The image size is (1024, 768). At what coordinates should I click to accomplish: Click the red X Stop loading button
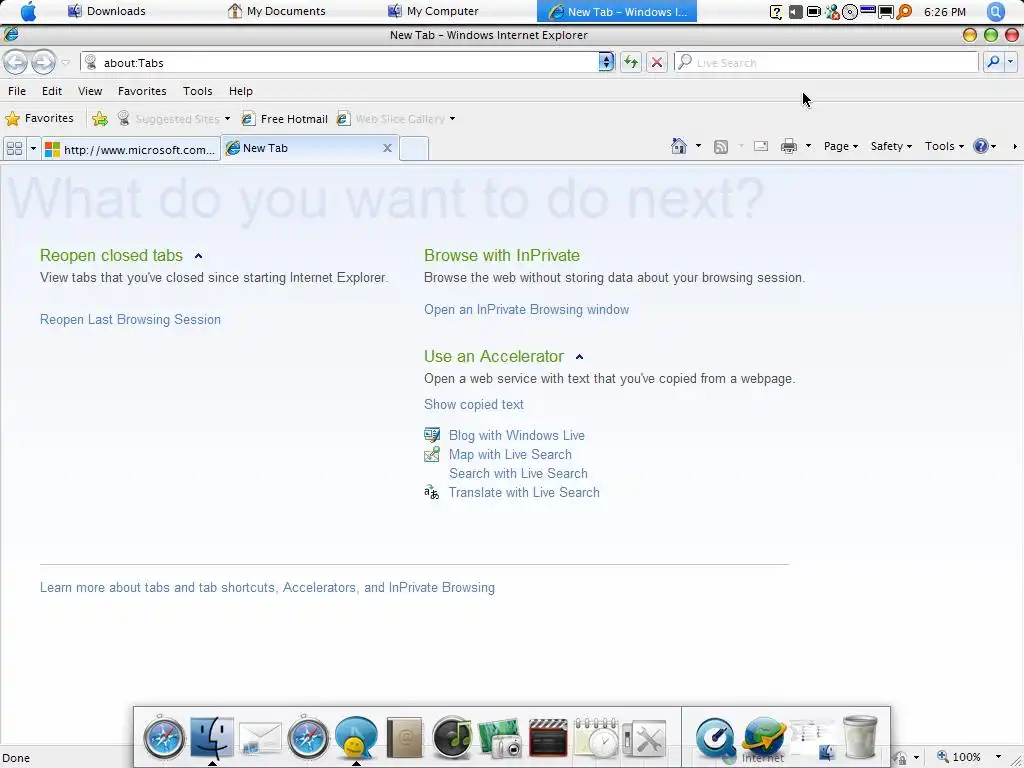click(x=656, y=62)
